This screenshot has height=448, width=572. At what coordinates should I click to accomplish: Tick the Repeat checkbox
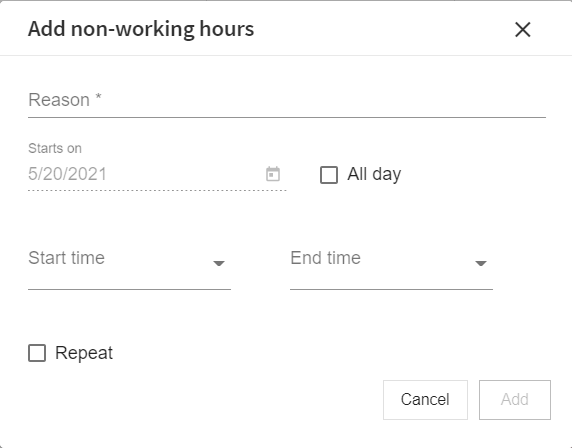click(37, 353)
